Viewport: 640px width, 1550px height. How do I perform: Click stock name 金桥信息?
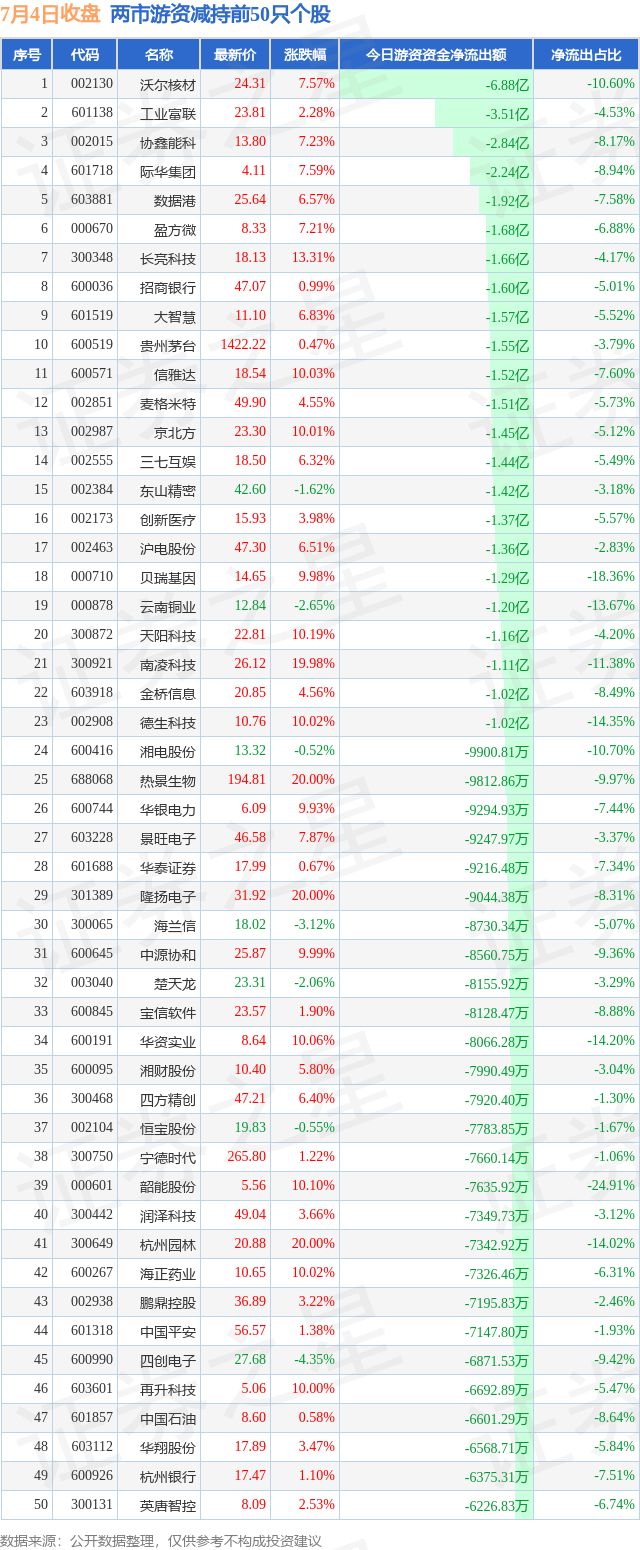coord(168,693)
